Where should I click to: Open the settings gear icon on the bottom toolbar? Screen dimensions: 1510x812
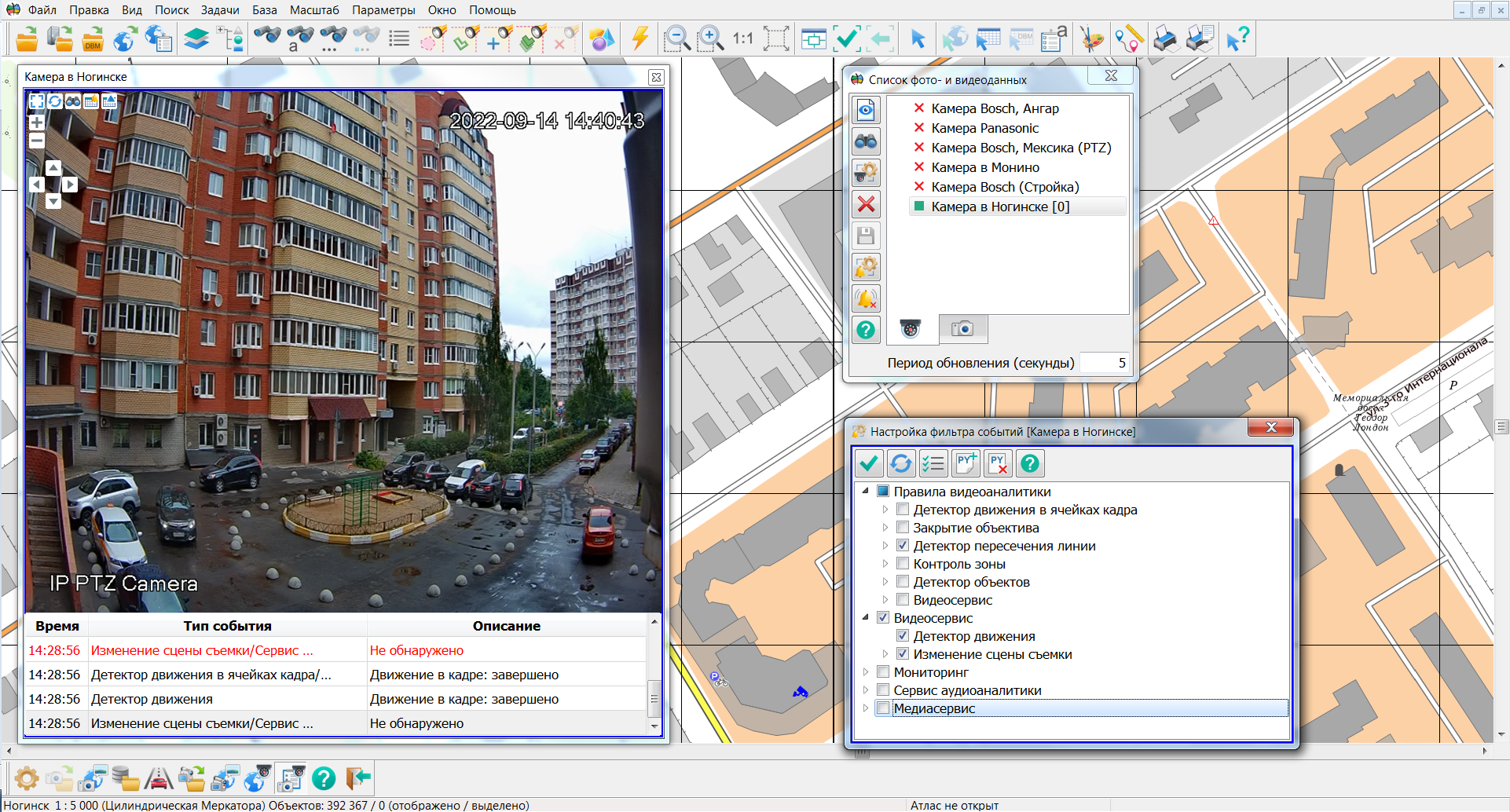click(x=27, y=777)
